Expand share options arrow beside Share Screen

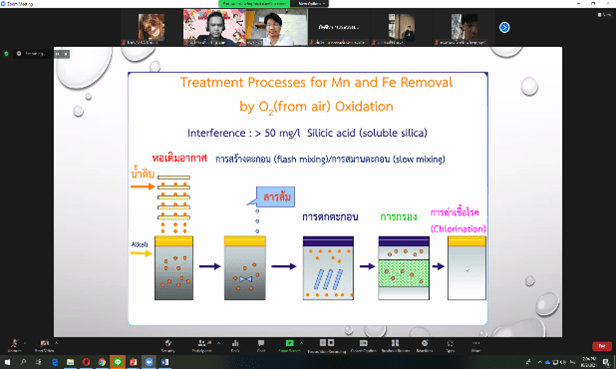(x=301, y=343)
